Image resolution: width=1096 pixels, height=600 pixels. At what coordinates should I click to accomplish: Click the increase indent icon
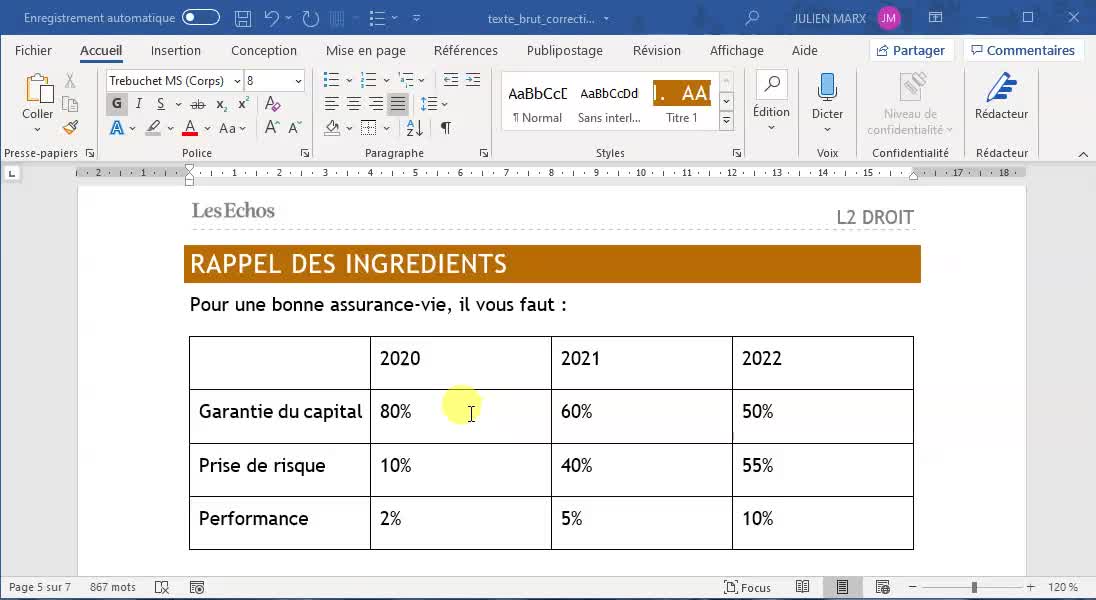coord(473,80)
